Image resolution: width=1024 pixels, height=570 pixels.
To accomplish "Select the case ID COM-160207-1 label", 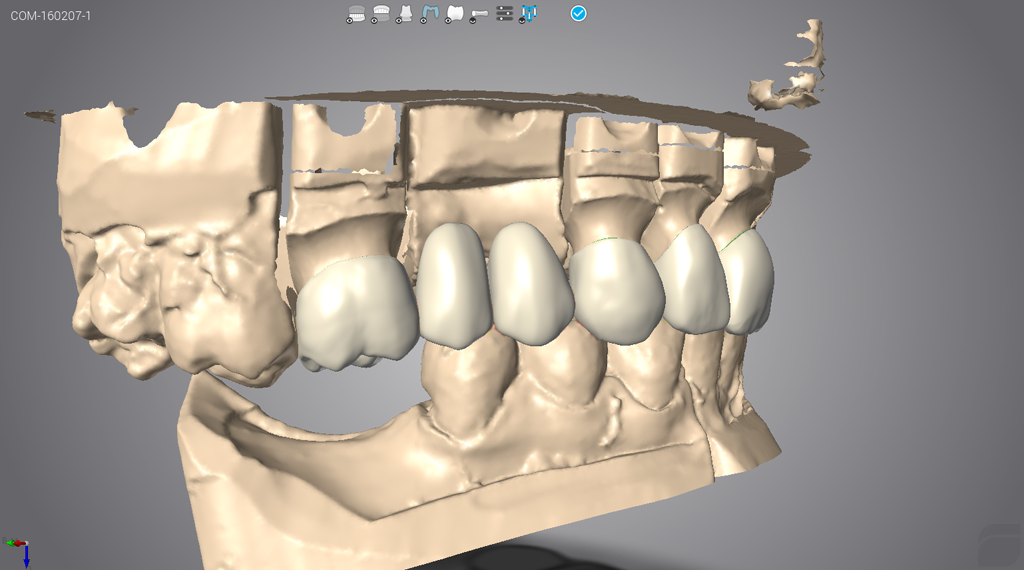I will click(x=51, y=16).
